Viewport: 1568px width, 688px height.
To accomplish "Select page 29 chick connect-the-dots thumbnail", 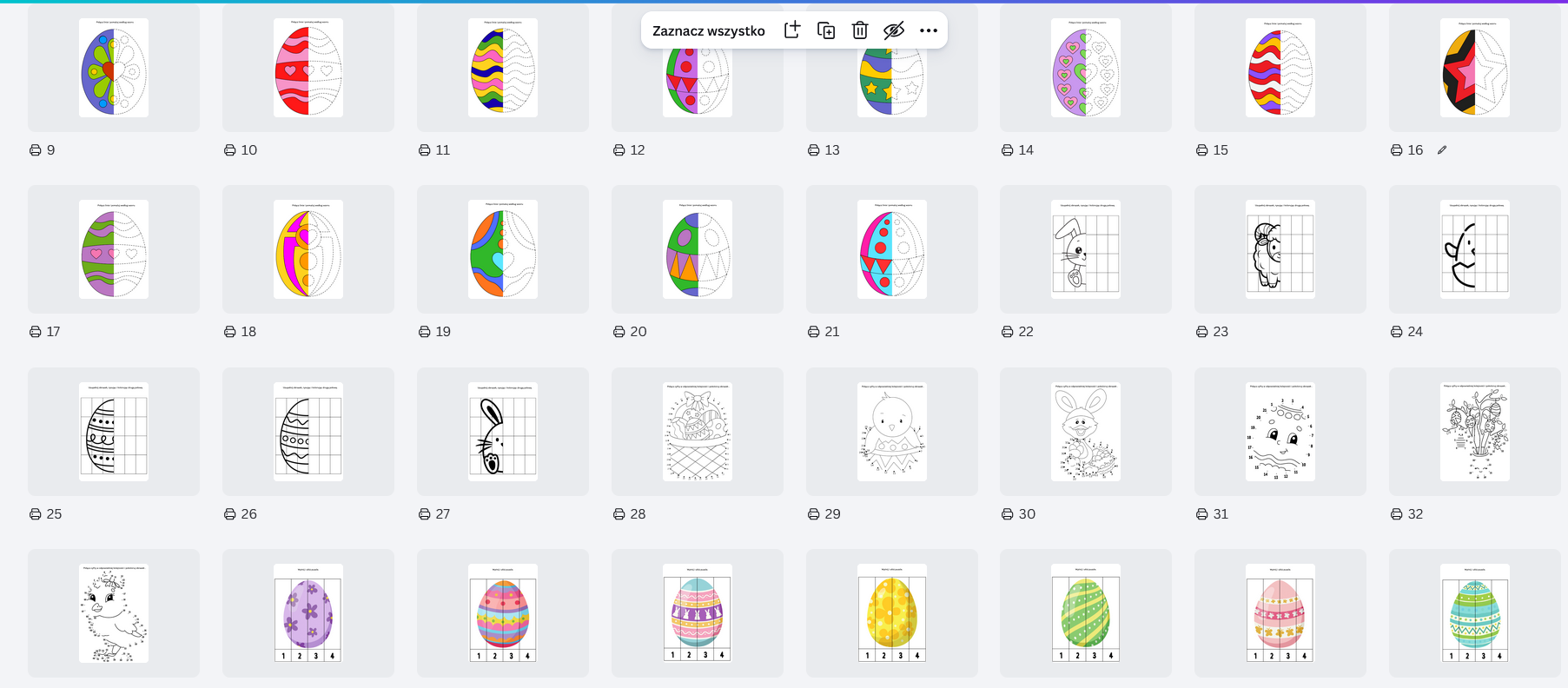I will (x=891, y=432).
